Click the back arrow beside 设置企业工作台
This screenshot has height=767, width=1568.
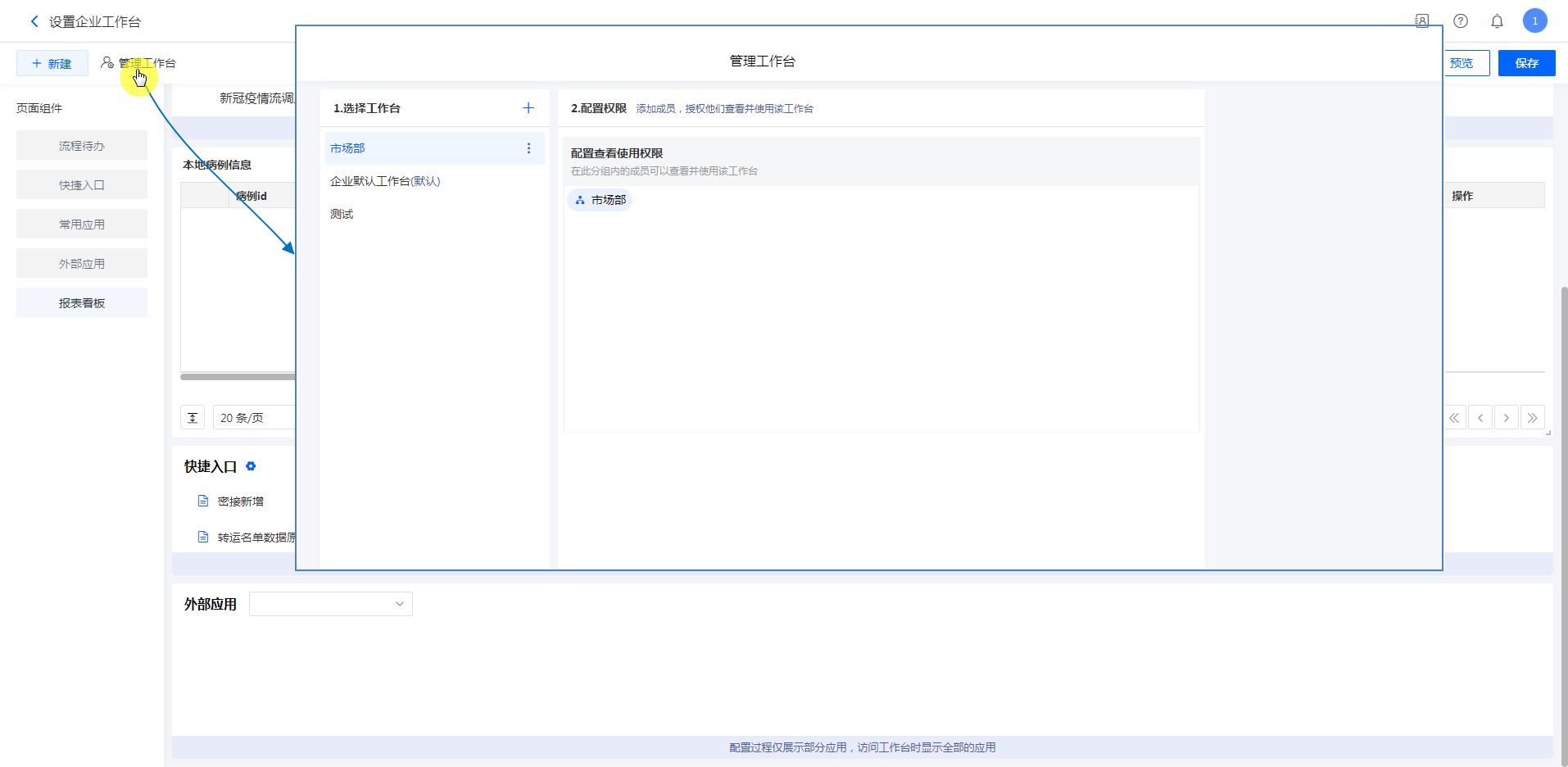[34, 21]
